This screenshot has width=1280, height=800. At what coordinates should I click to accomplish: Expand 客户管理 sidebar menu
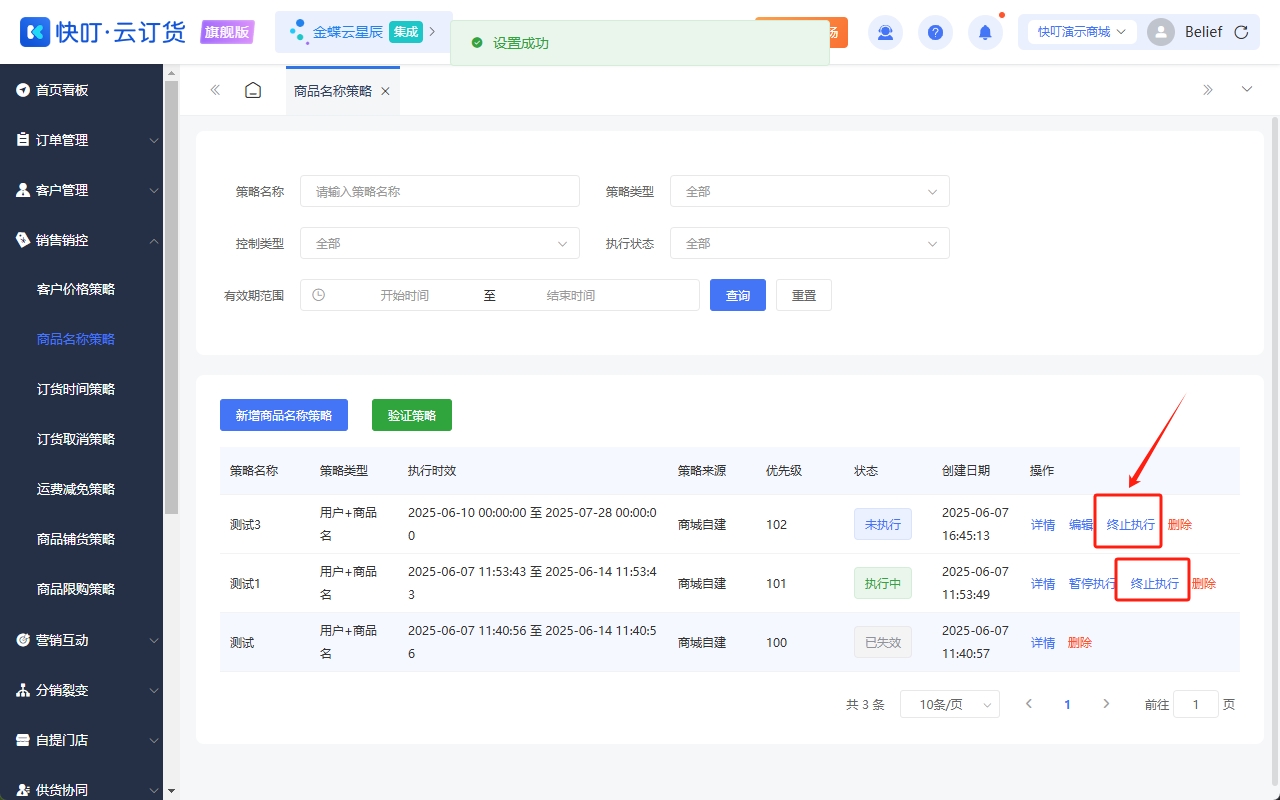click(81, 190)
